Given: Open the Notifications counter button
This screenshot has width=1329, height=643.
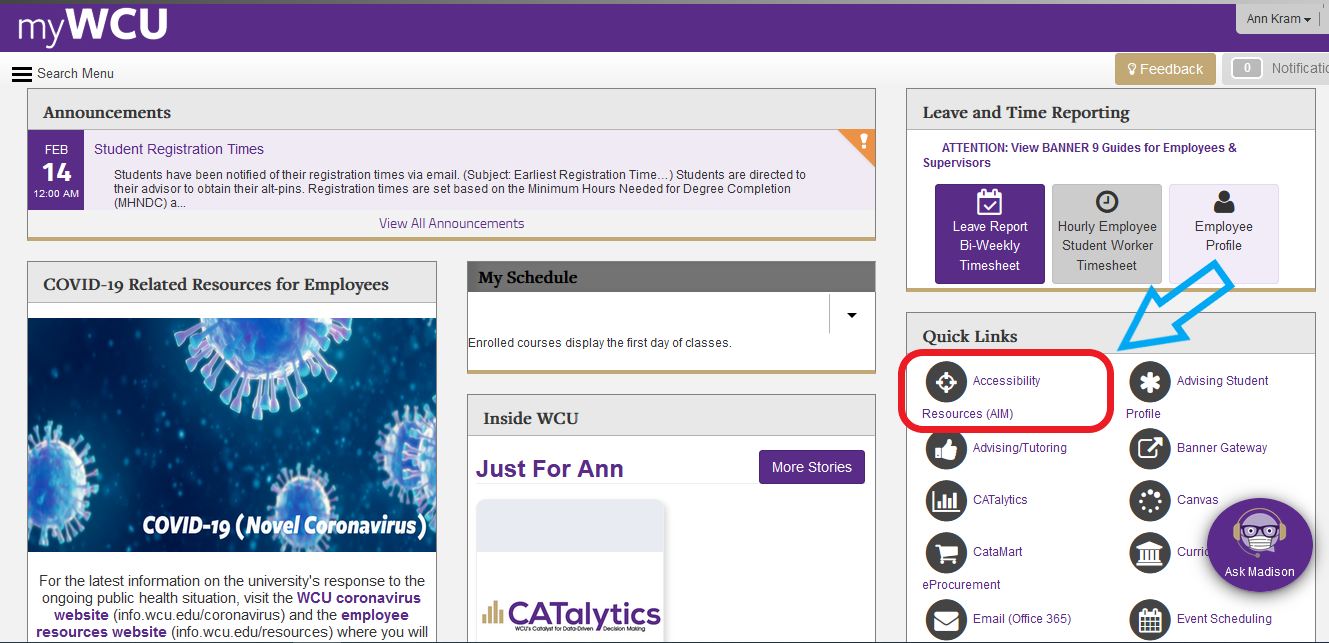Looking at the screenshot, I should [1246, 68].
